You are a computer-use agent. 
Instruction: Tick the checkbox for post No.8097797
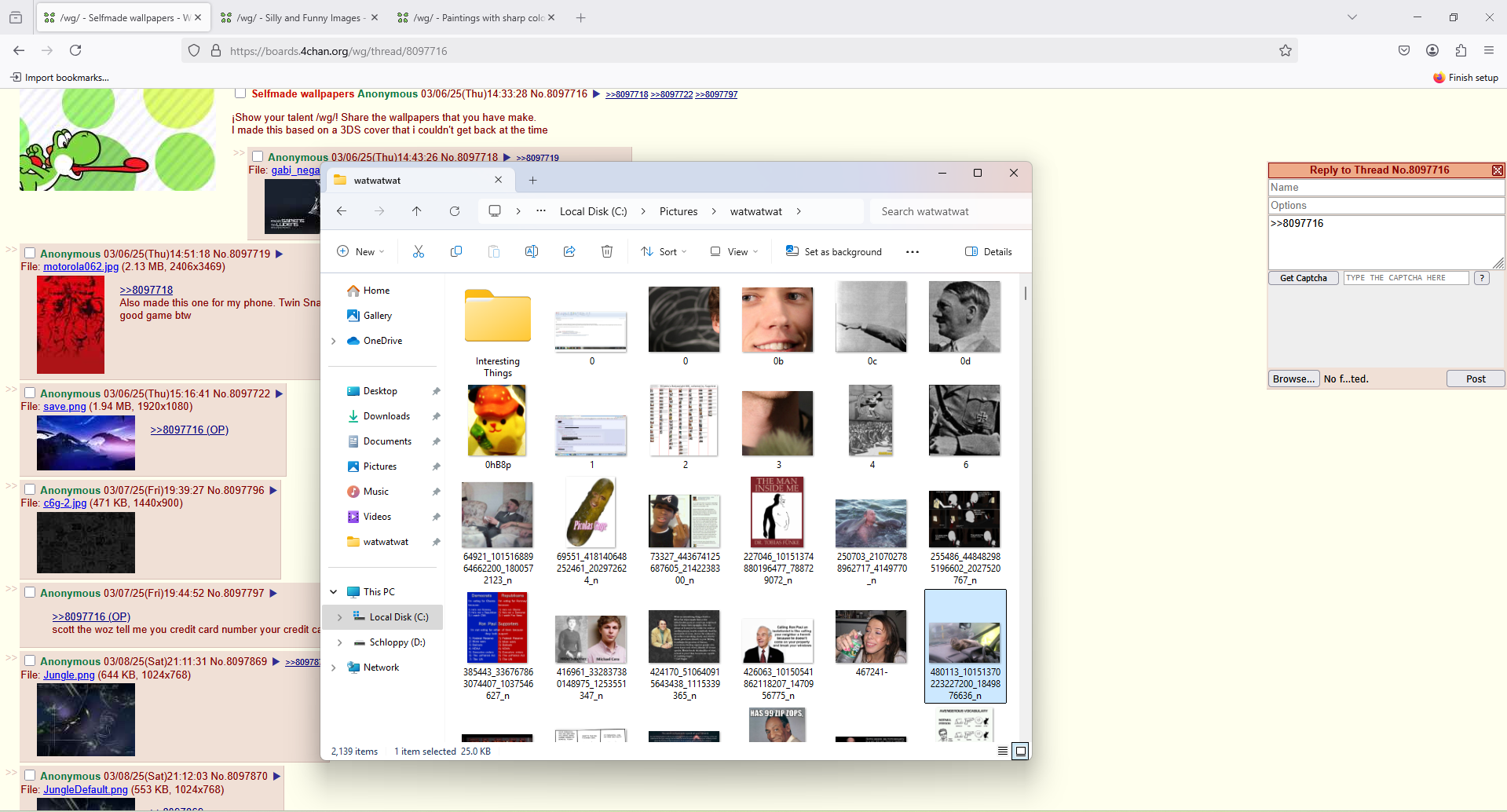pyautogui.click(x=30, y=592)
